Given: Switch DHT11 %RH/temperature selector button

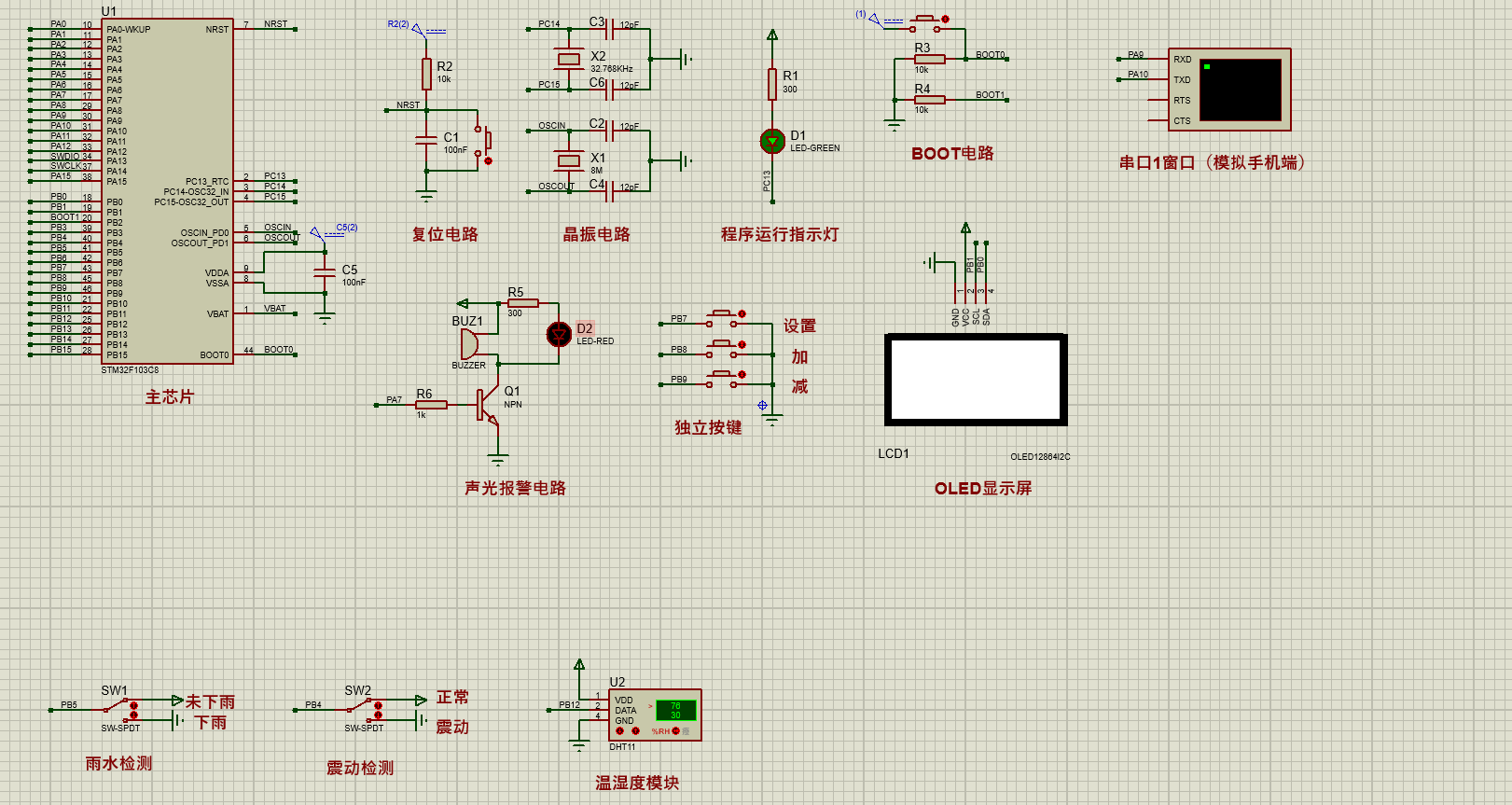Looking at the screenshot, I should [x=676, y=731].
